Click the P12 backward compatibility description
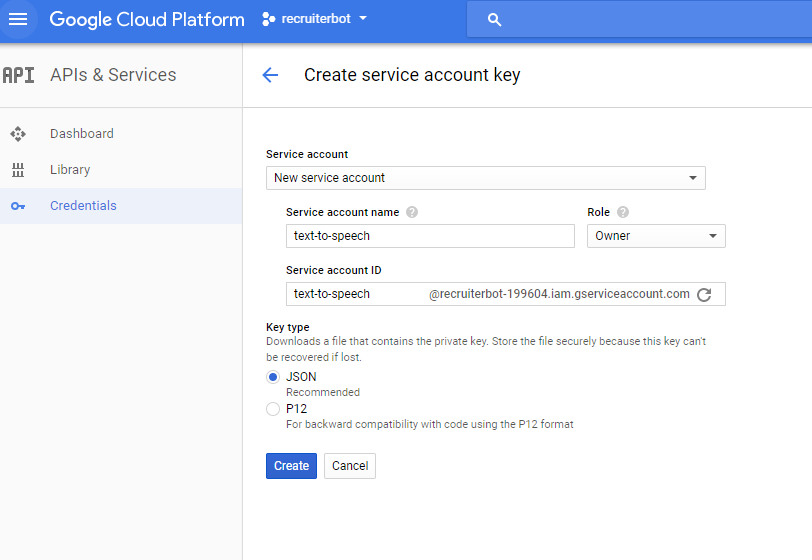Image resolution: width=812 pixels, height=560 pixels. tap(429, 424)
